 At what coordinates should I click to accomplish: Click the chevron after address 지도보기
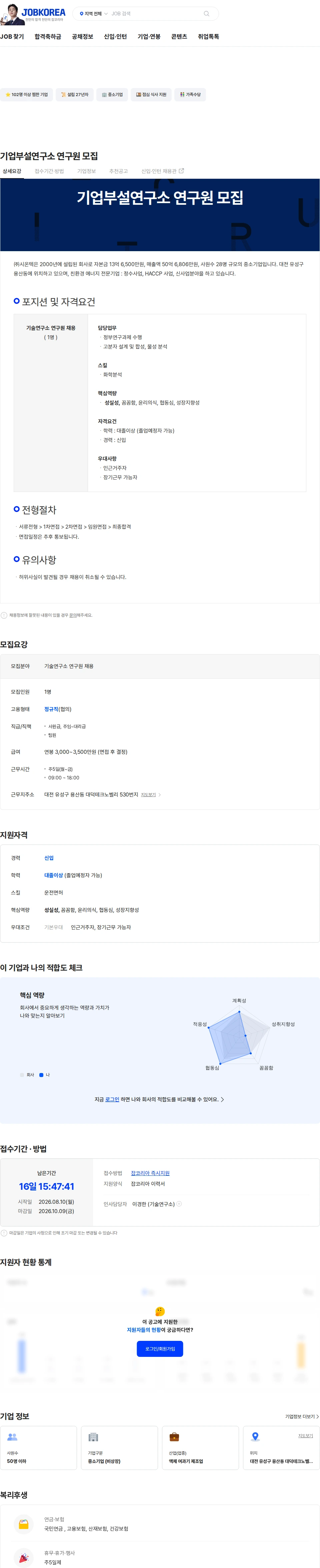159,795
